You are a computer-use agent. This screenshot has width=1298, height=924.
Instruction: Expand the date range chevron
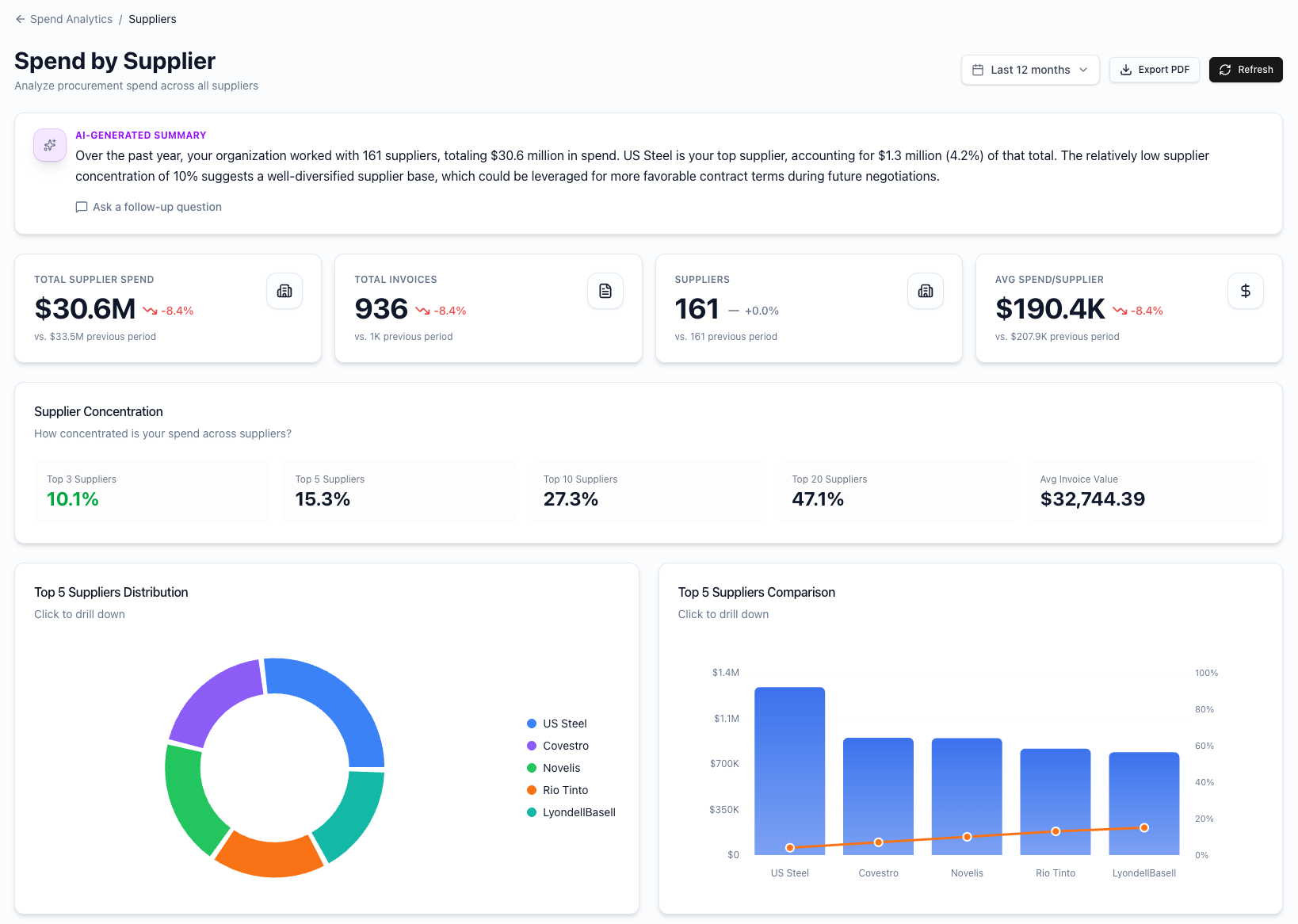pos(1084,70)
